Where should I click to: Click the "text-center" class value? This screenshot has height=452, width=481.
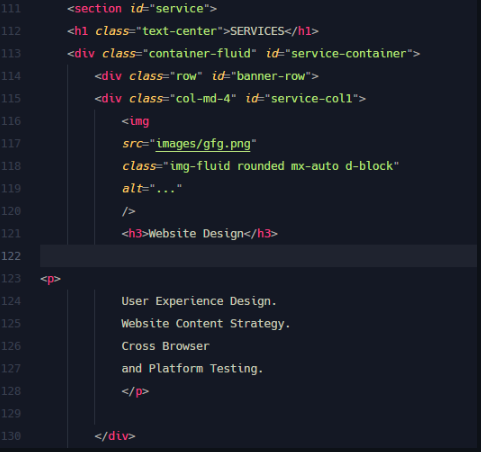pos(180,31)
